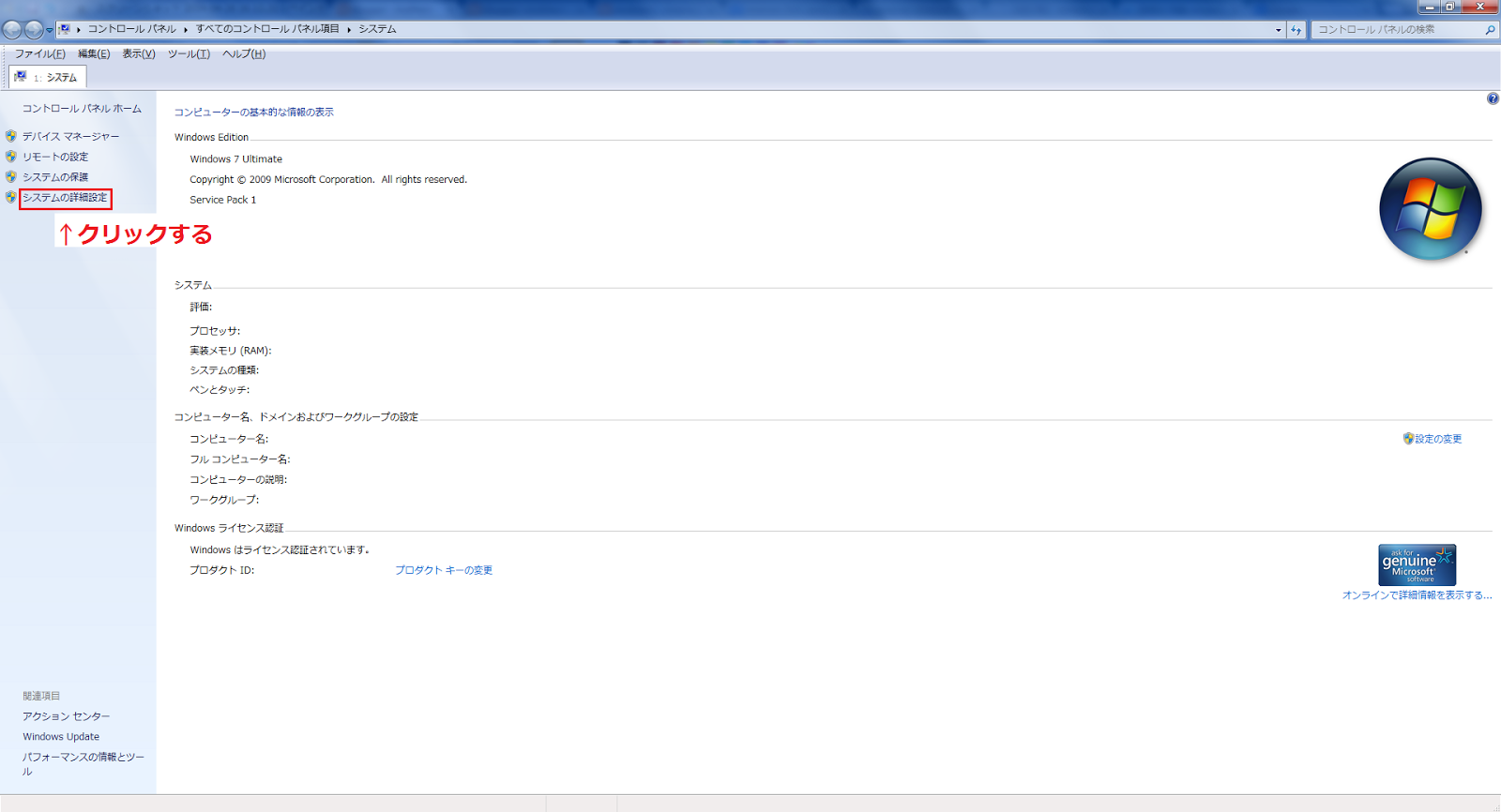
Task: Click the Service Pack 1 text
Action: (x=222, y=200)
